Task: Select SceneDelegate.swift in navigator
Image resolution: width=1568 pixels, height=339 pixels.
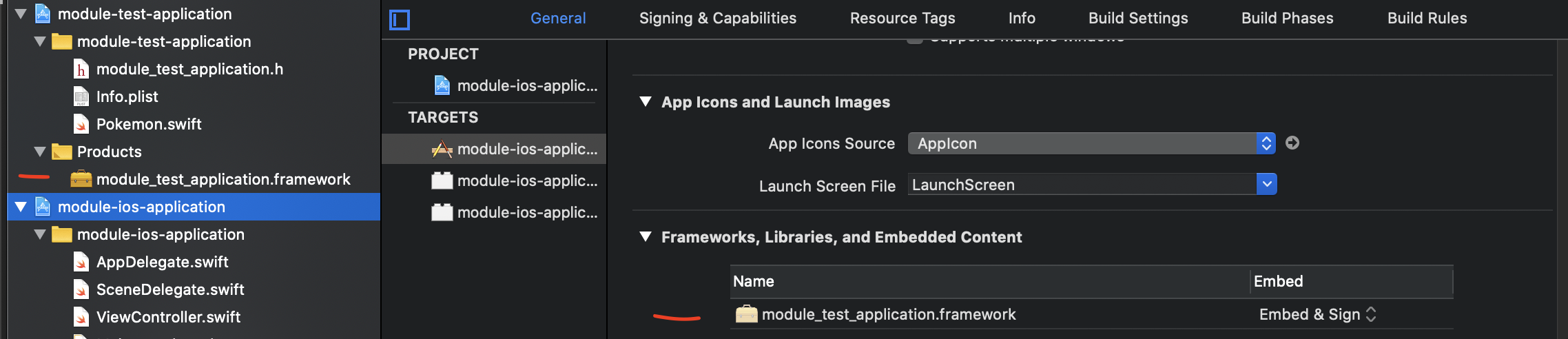Action: click(x=170, y=289)
